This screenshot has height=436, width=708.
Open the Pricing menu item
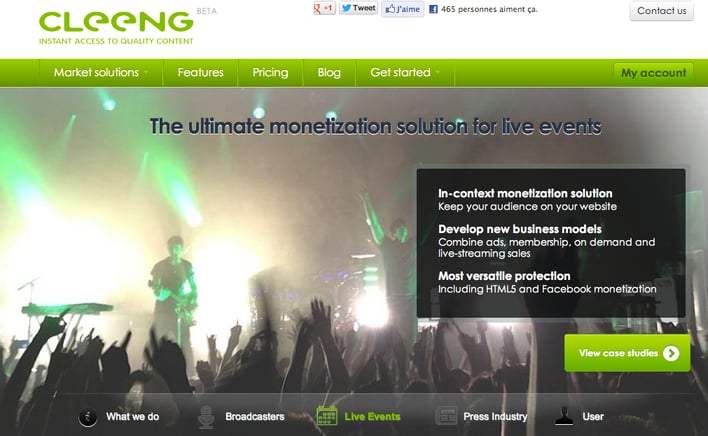tap(270, 73)
